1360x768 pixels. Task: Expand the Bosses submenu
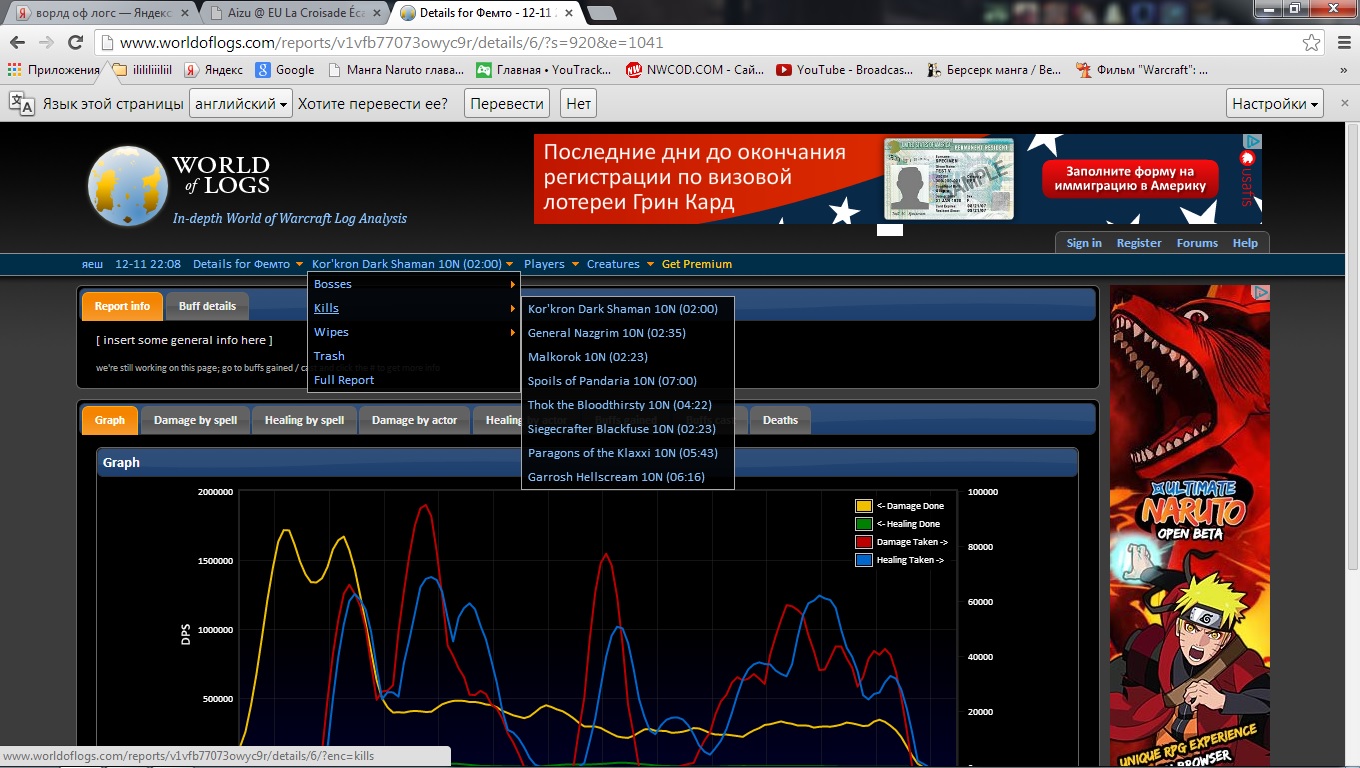coord(414,284)
